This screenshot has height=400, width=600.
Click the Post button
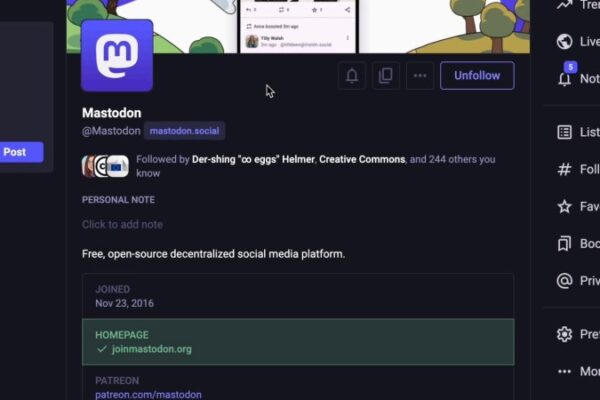point(20,152)
